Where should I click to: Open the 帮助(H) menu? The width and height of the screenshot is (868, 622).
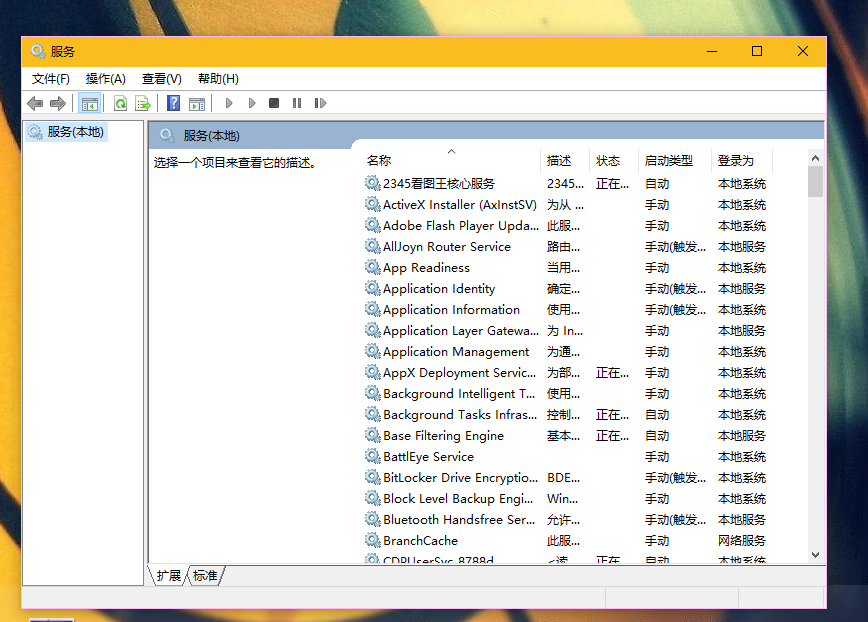[x=218, y=79]
